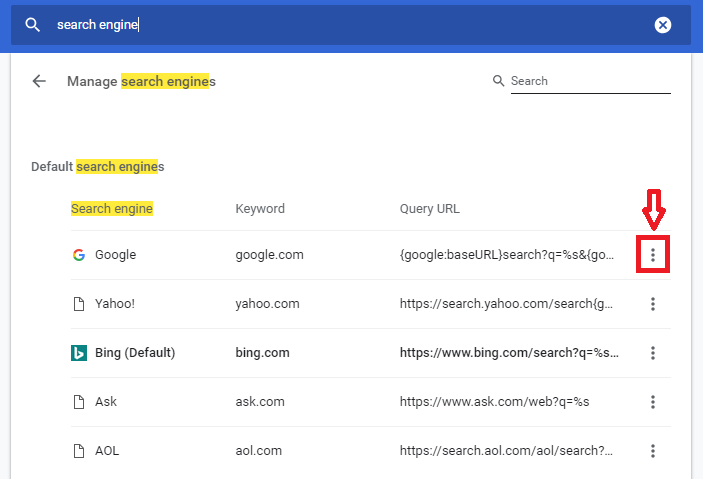Click the Google logo icon
This screenshot has height=479, width=704.
point(79,255)
